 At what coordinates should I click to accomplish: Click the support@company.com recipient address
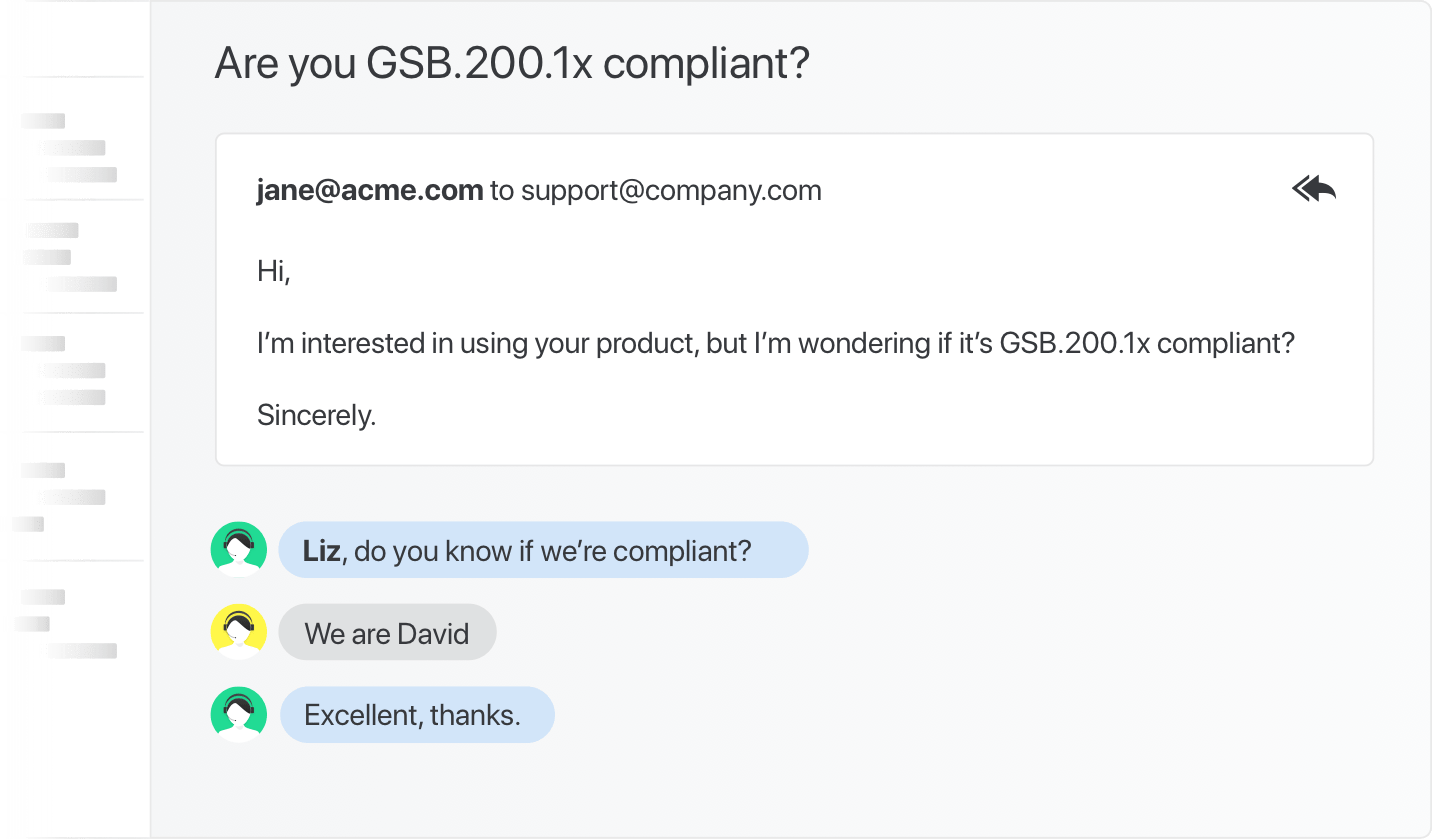[671, 190]
